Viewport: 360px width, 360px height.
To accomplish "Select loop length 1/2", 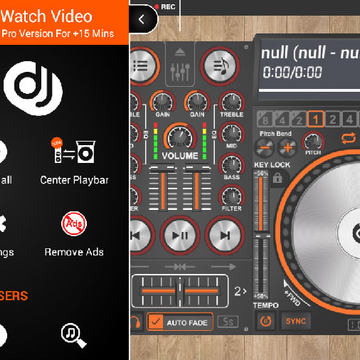I will click(299, 119).
